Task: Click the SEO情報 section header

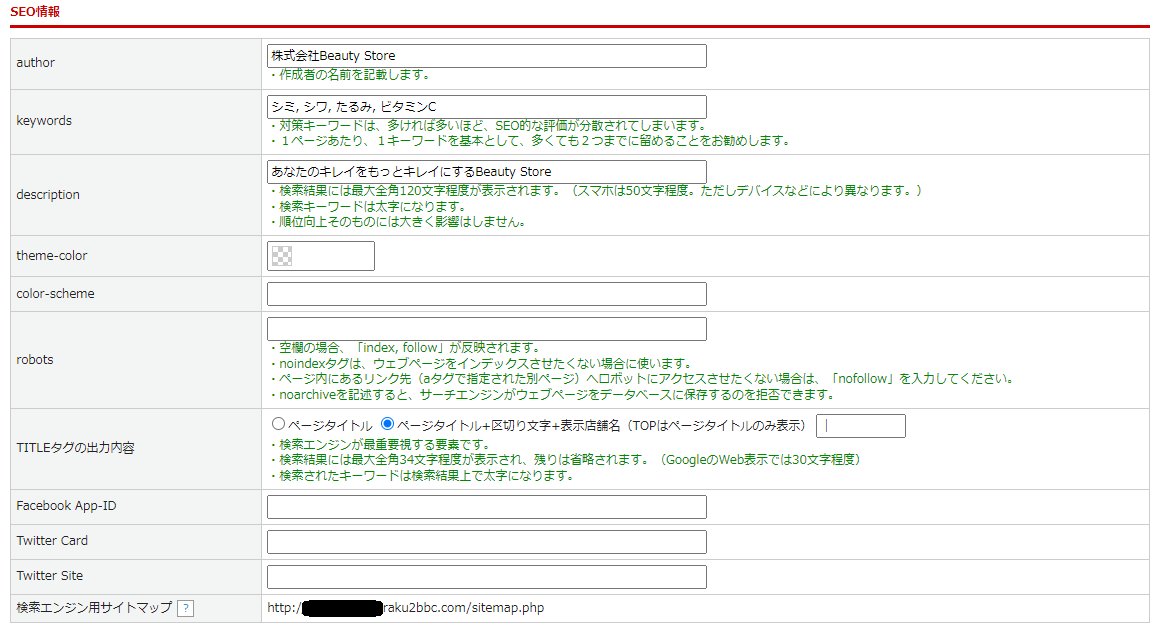Action: click(34, 11)
